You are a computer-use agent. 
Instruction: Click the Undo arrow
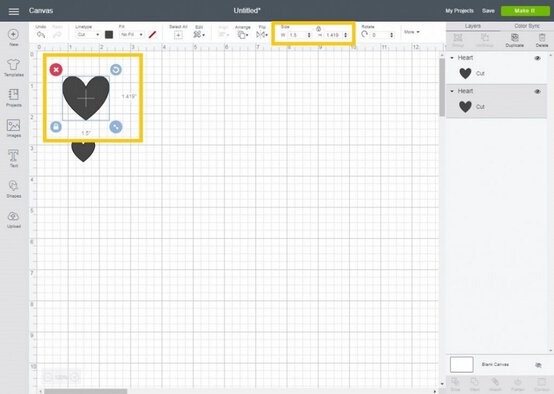click(41, 35)
